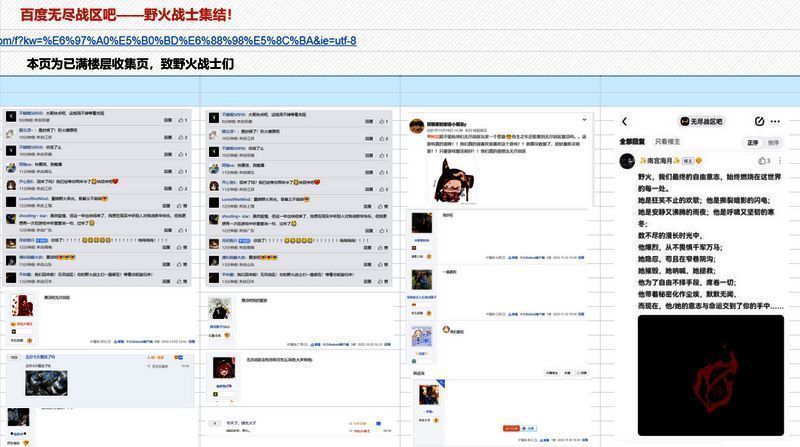Like the 南宫海月 post with thumbs-up
This screenshot has height=447, width=800.
761,160
